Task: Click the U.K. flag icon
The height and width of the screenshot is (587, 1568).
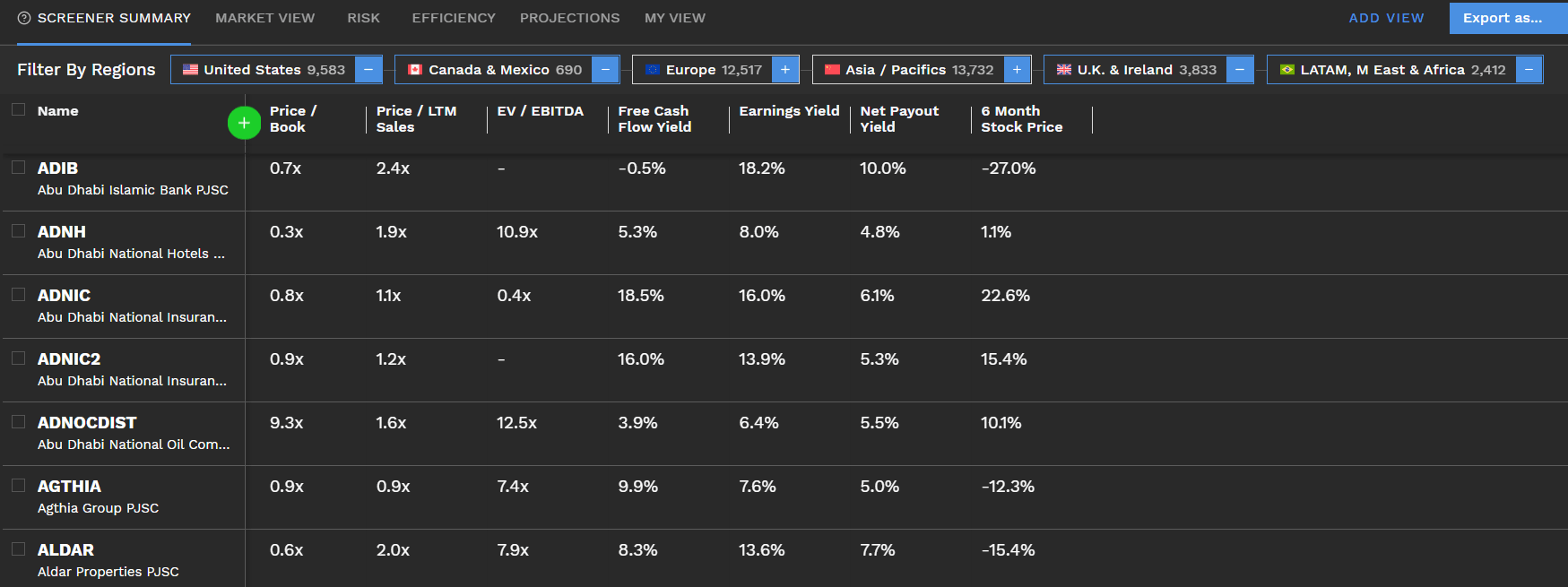Action: point(1064,70)
